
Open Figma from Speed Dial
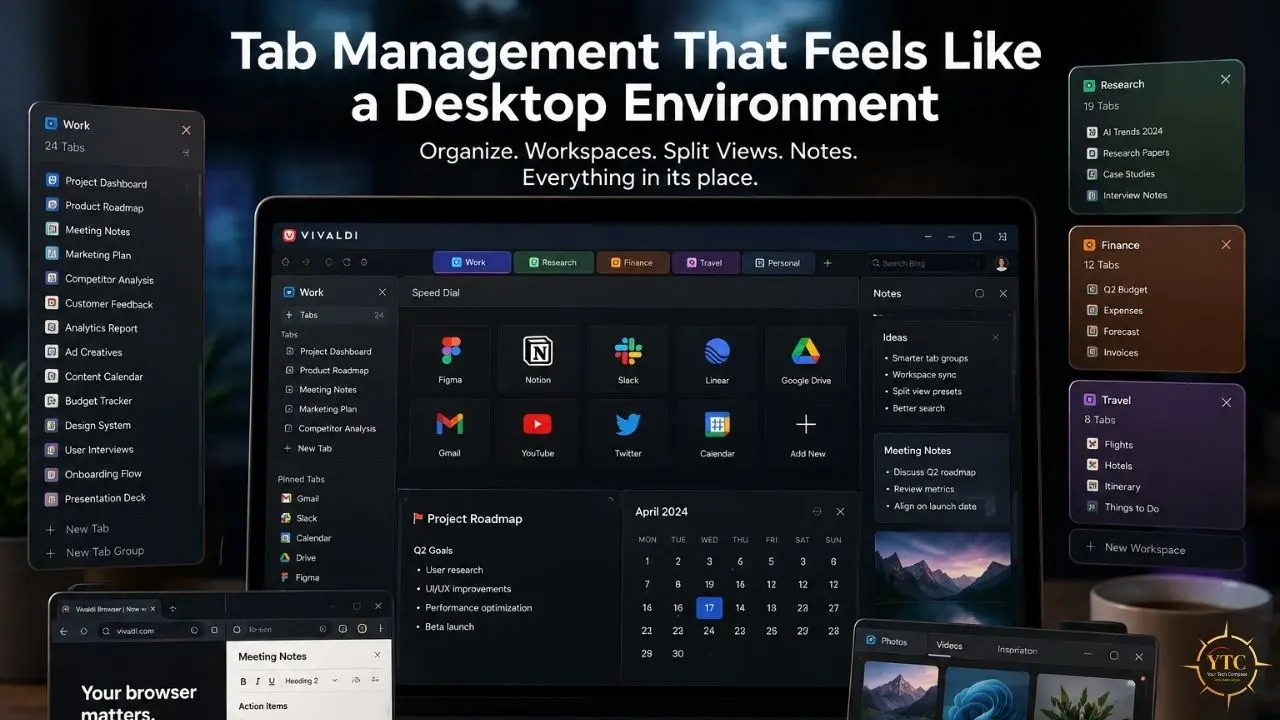pyautogui.click(x=450, y=360)
